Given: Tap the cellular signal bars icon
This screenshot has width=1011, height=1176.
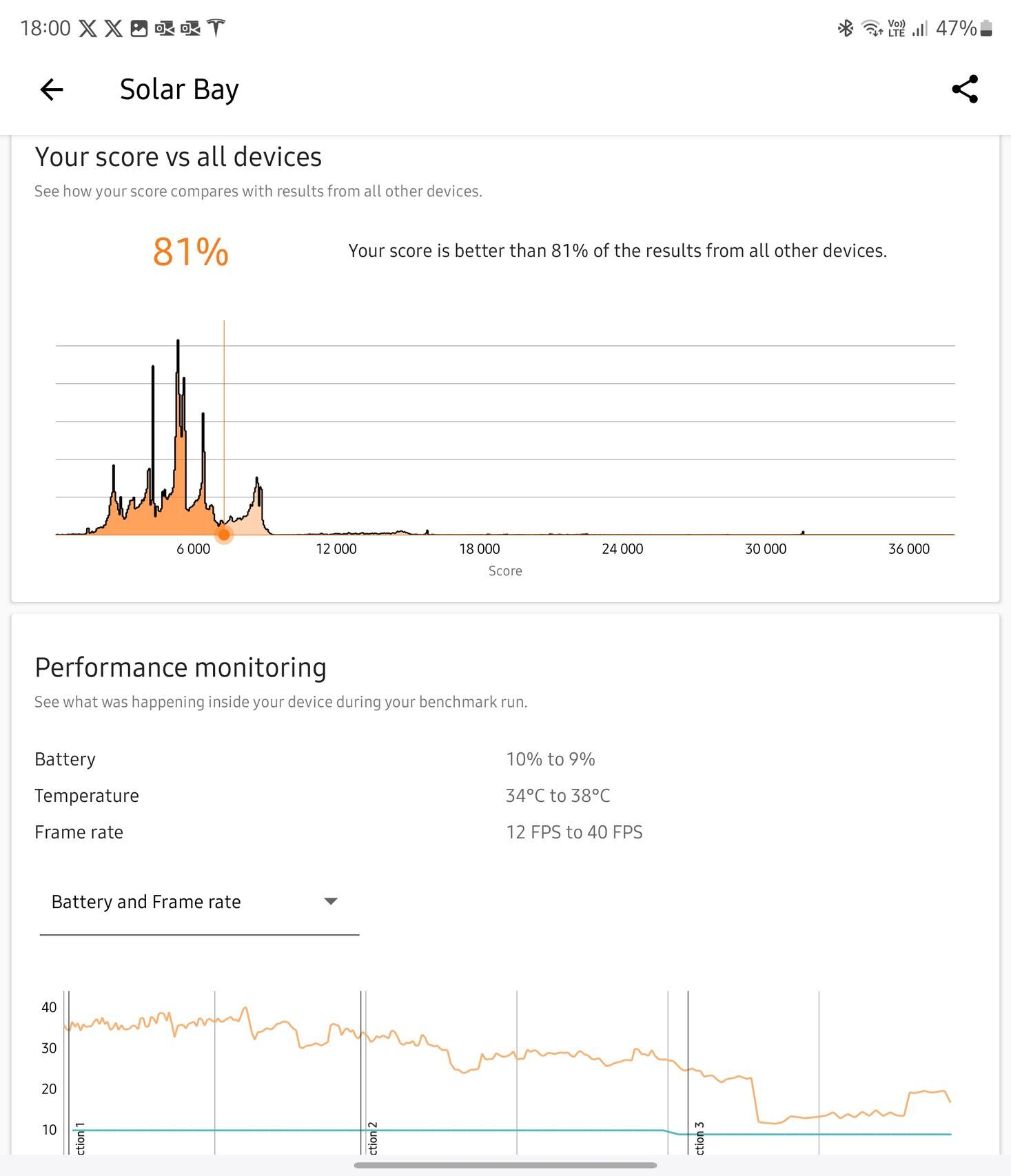Looking at the screenshot, I should pyautogui.click(x=920, y=28).
